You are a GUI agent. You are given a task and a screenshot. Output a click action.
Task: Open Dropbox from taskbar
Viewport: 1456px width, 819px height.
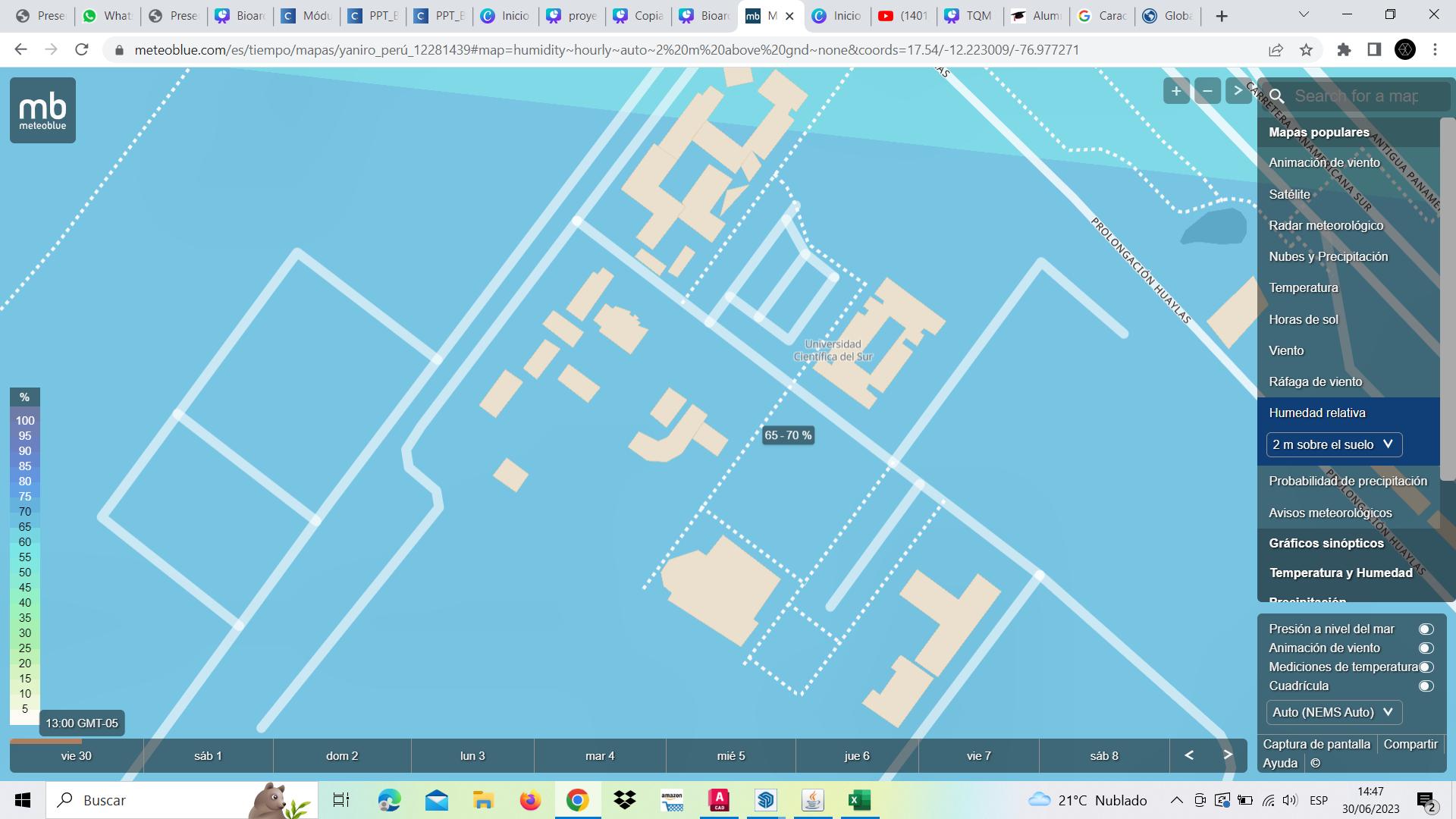click(625, 800)
